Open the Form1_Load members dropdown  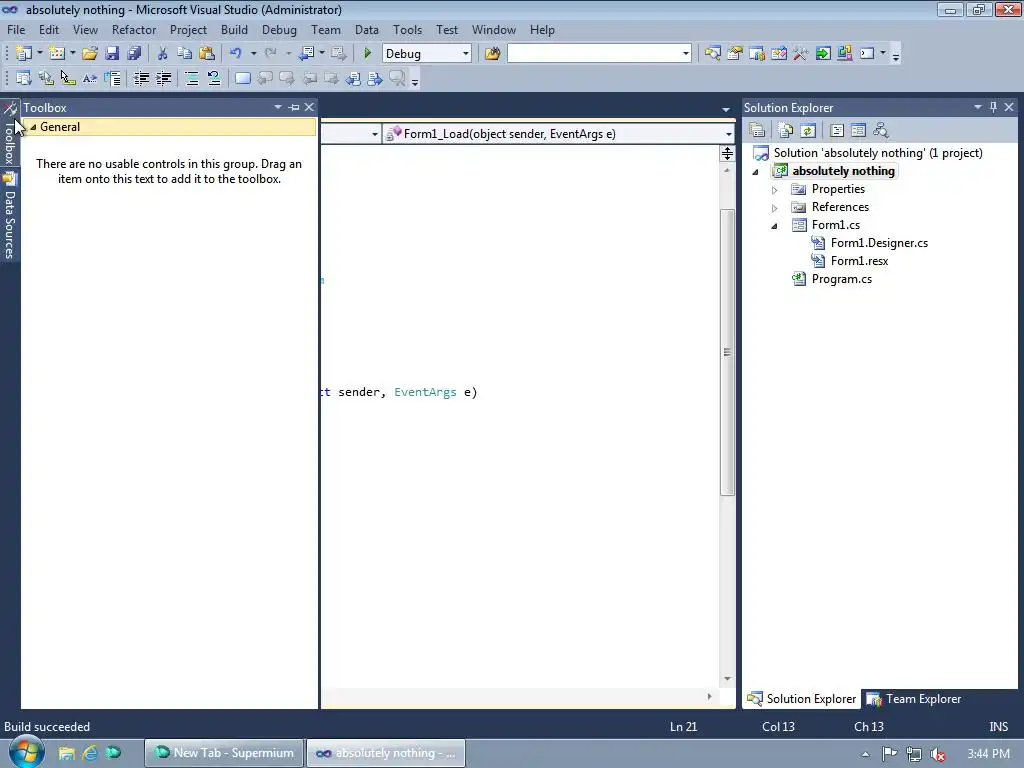728,134
